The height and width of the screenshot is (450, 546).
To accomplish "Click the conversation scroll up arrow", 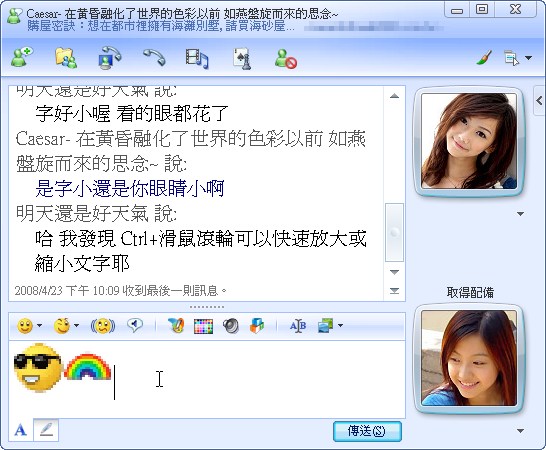I will click(x=394, y=96).
